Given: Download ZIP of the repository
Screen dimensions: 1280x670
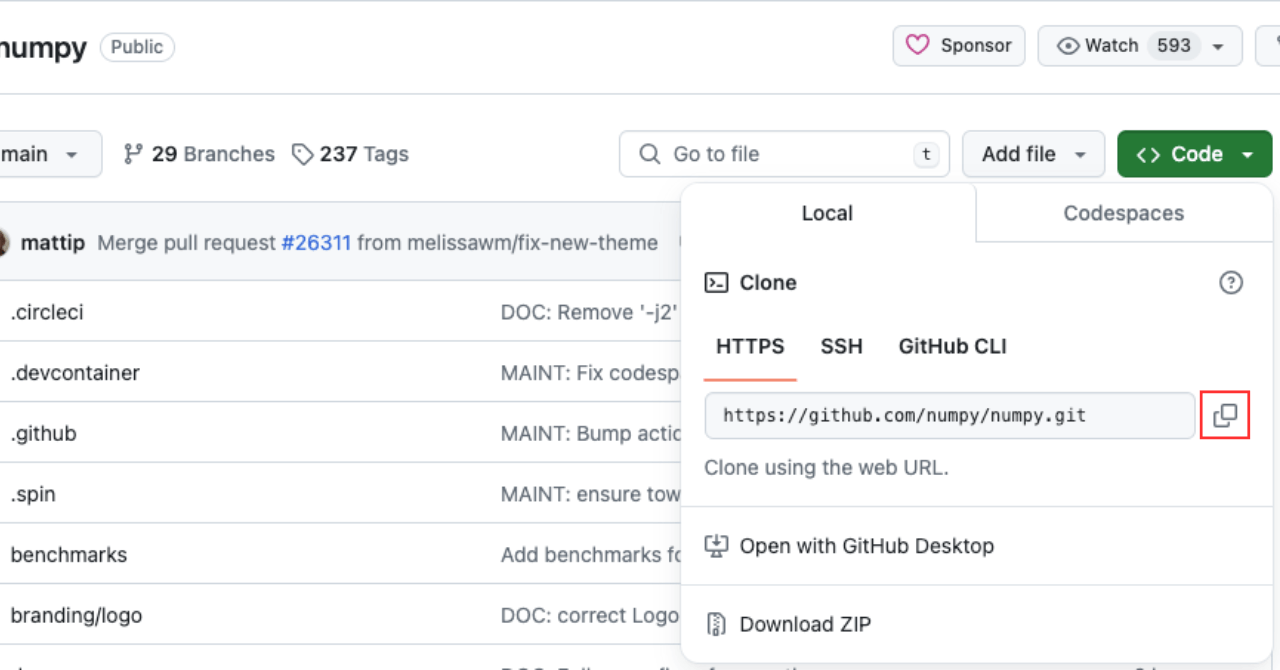Looking at the screenshot, I should [787, 624].
